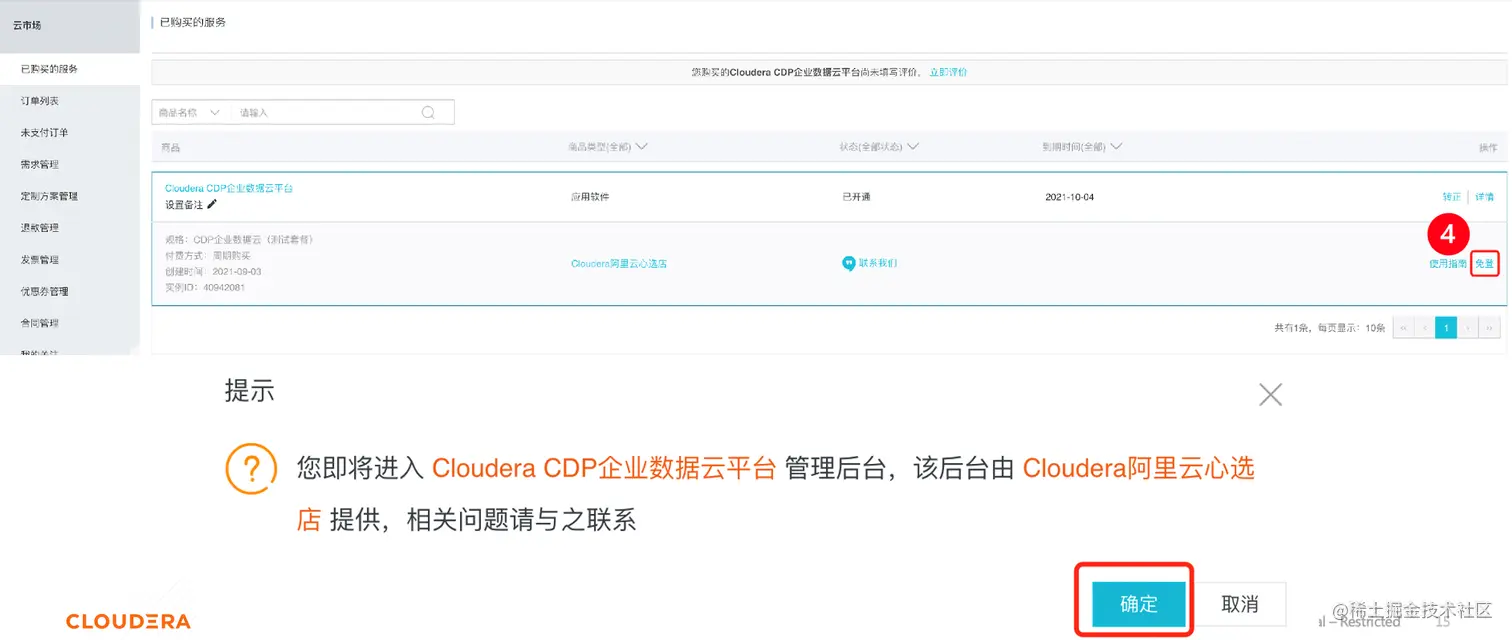Viewport: 1512px width, 640px height.
Task: Click the 云市场 sidebar heading
Action: [x=28, y=25]
